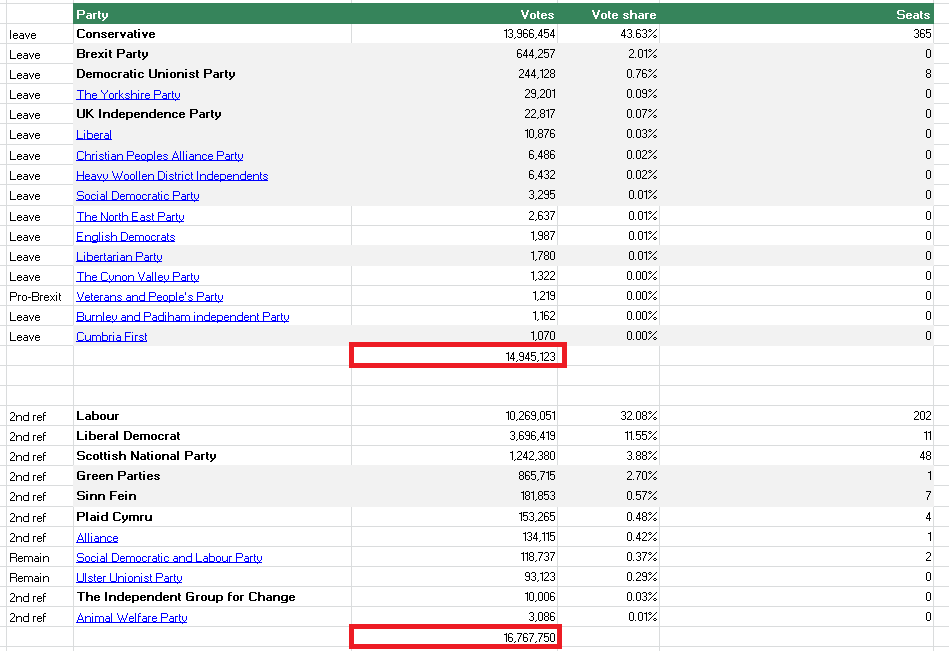Open Burnley and Padiham independent Party link
949x651 pixels.
click(183, 316)
